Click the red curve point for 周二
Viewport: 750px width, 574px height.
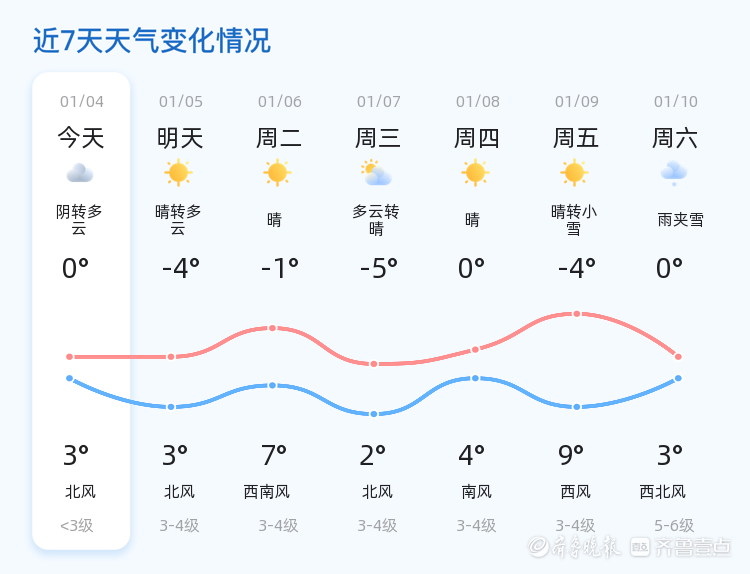click(272, 328)
